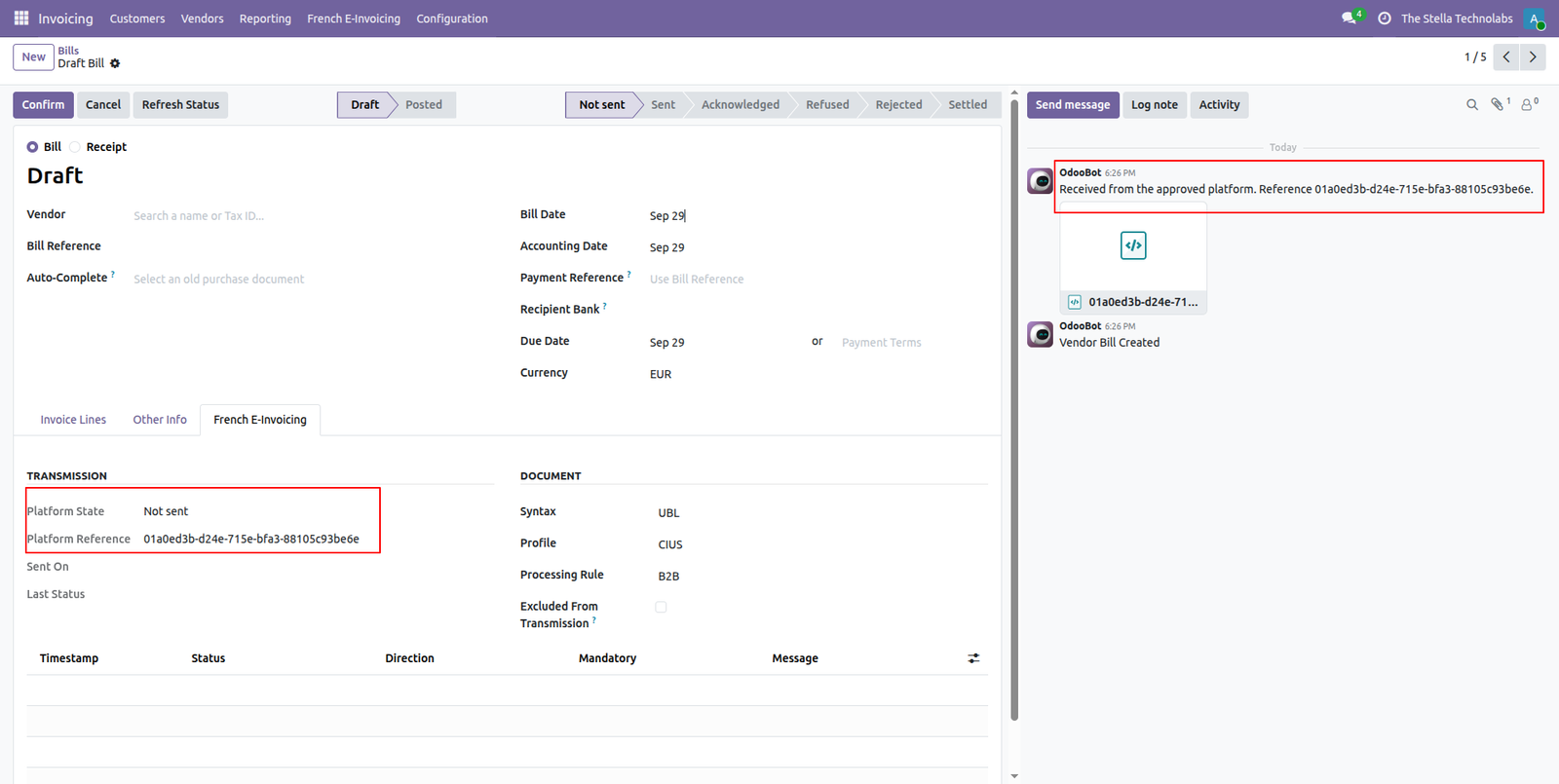Select the Receipt radio option
This screenshot has height=784, width=1559.
[x=75, y=147]
